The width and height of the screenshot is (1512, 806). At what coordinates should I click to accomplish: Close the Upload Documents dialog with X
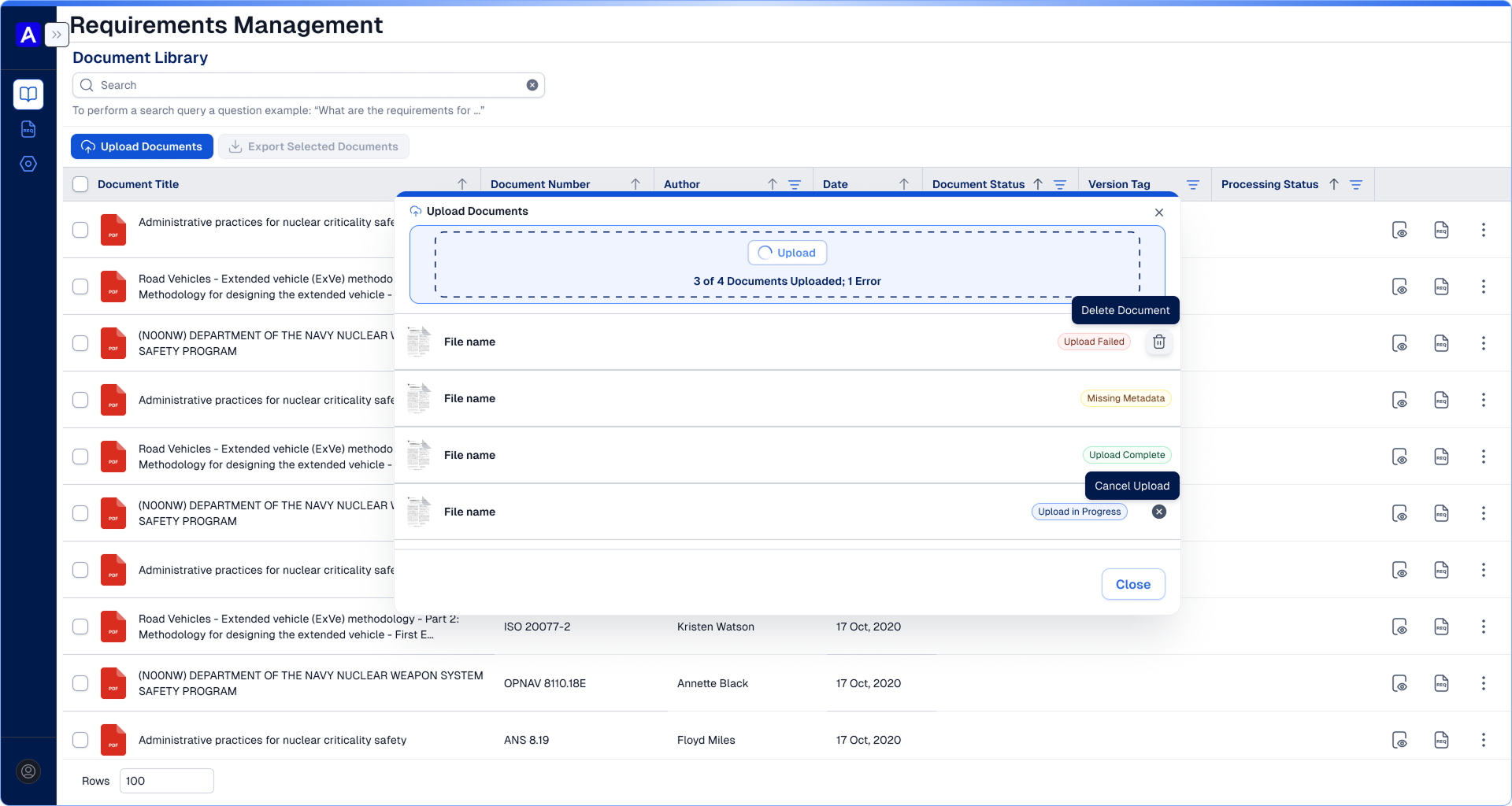point(1159,213)
